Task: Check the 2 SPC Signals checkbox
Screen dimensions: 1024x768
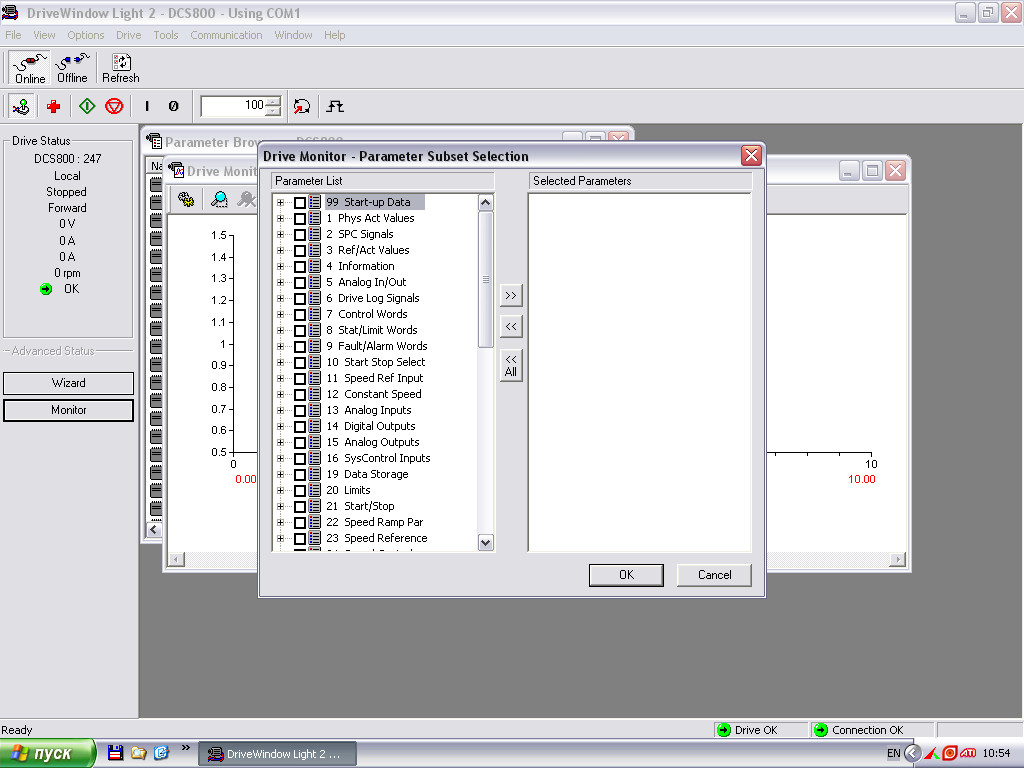Action: [300, 234]
